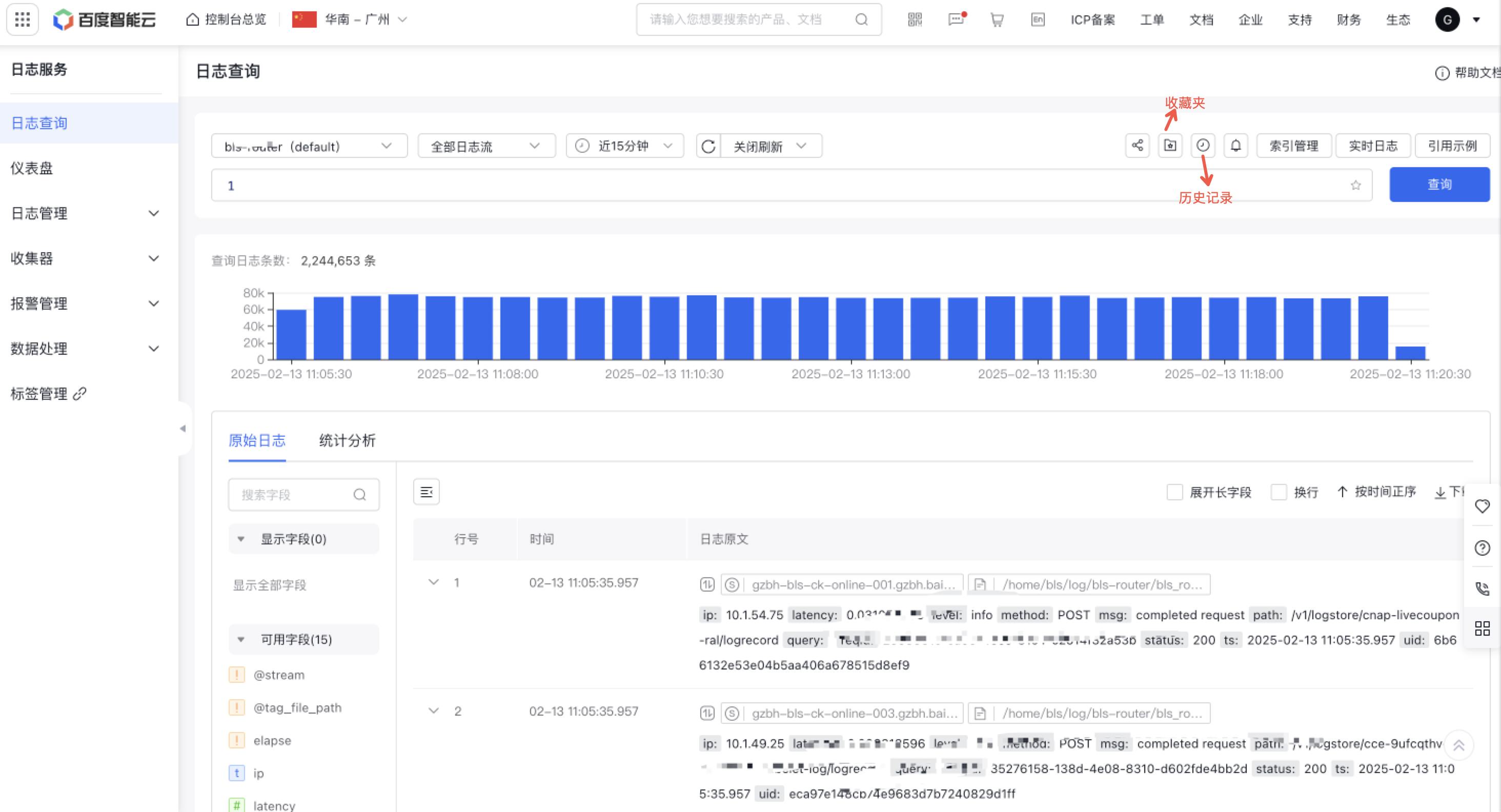Collapse the left sidebar handle
Screen dimensions: 1501x812
(x=183, y=429)
